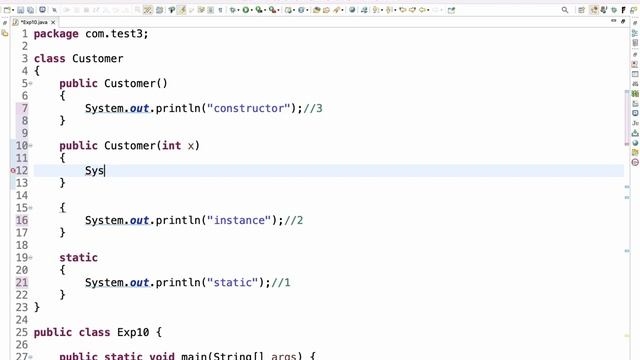The height and width of the screenshot is (360, 640).
Task: Open the Run configurations dropdown arrow
Action: [251, 11]
